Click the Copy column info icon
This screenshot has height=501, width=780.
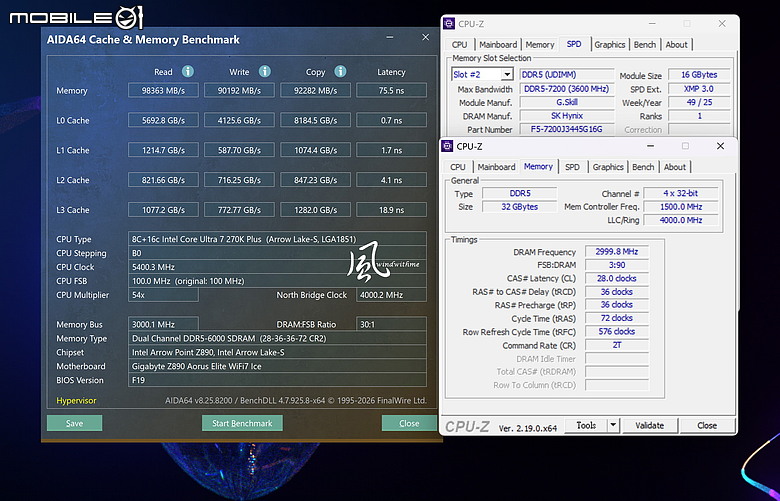point(340,72)
